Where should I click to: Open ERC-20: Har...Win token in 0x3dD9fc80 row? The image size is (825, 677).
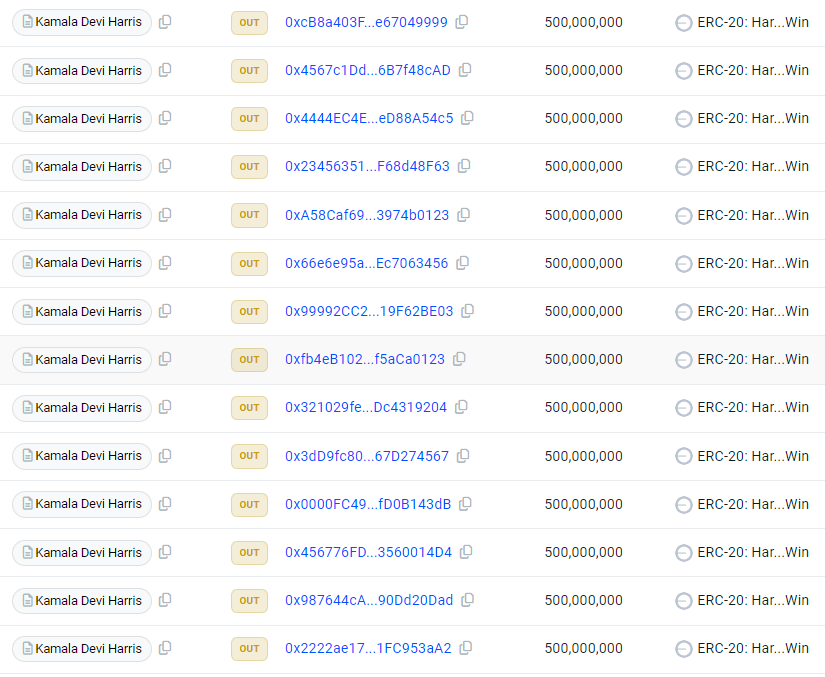(753, 456)
